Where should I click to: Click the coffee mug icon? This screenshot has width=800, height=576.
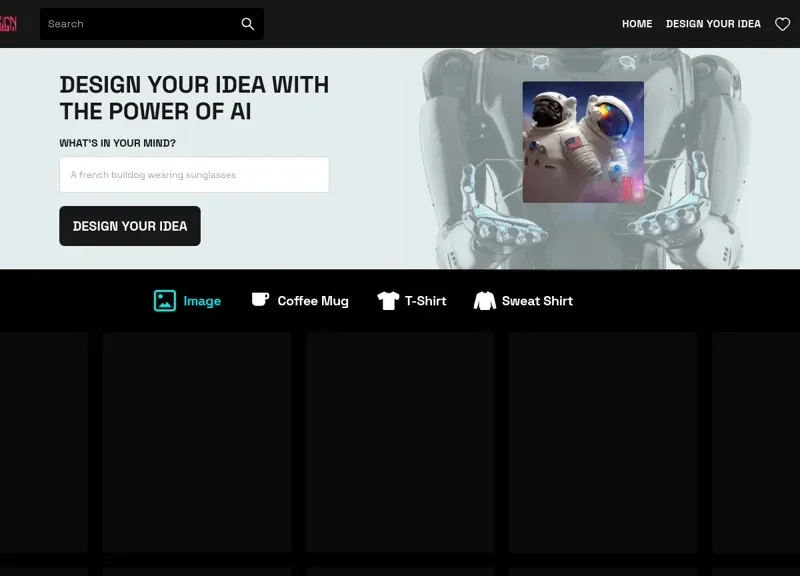[x=260, y=300]
